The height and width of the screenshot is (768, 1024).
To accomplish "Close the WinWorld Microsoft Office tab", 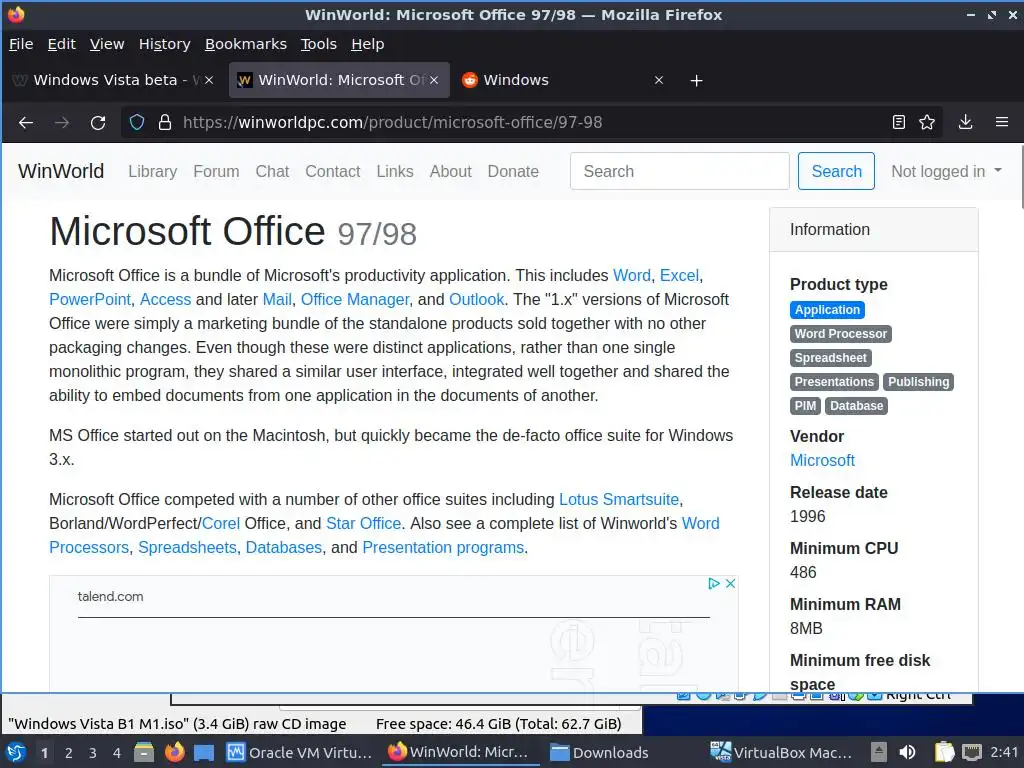I will [434, 80].
